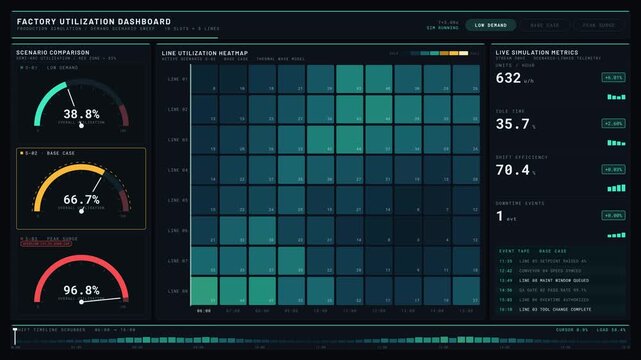Click the 1 evt downtime value
The height and width of the screenshot is (360, 641).
(500, 216)
